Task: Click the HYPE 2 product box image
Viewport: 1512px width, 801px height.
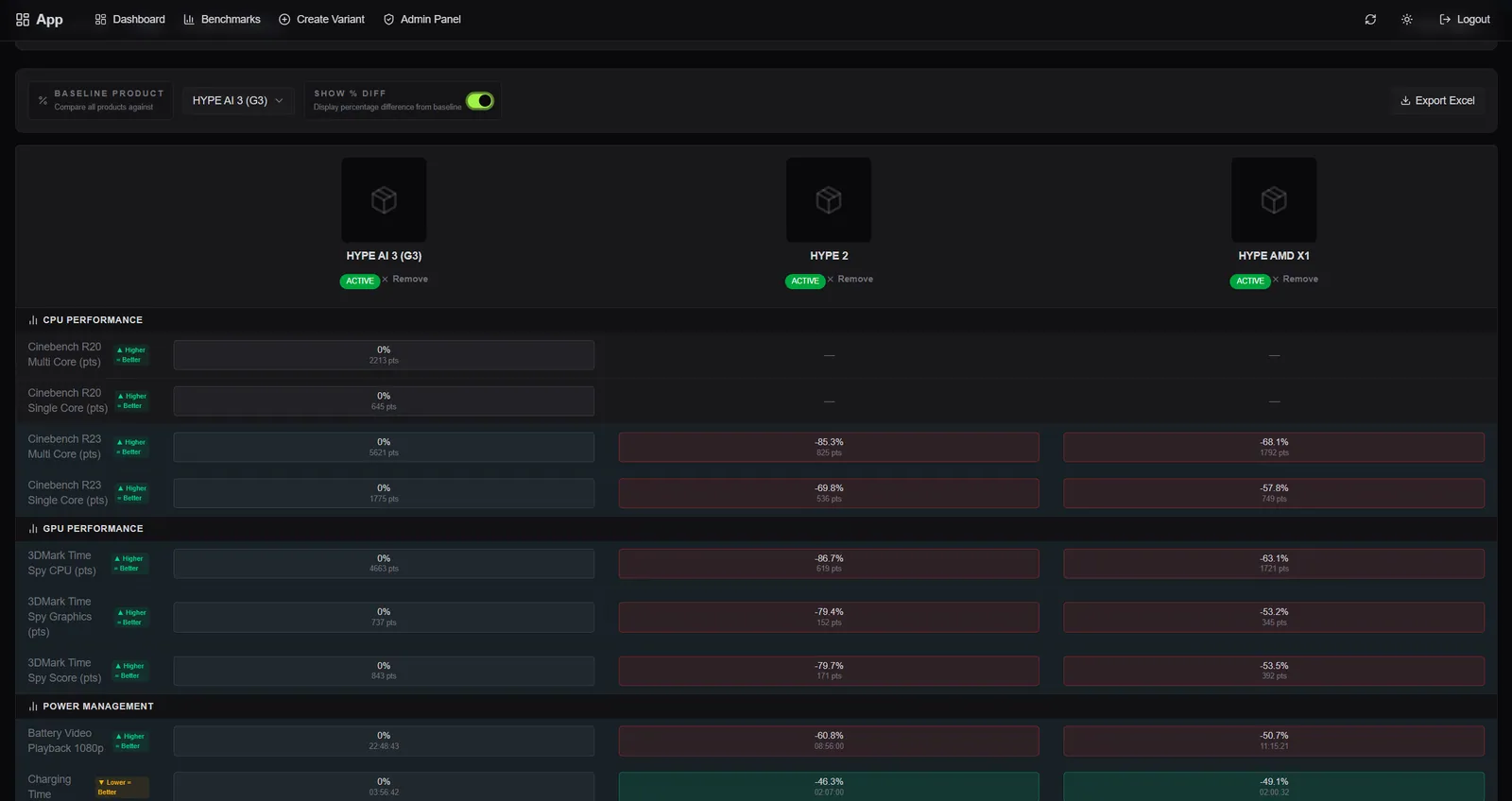Action: (829, 200)
